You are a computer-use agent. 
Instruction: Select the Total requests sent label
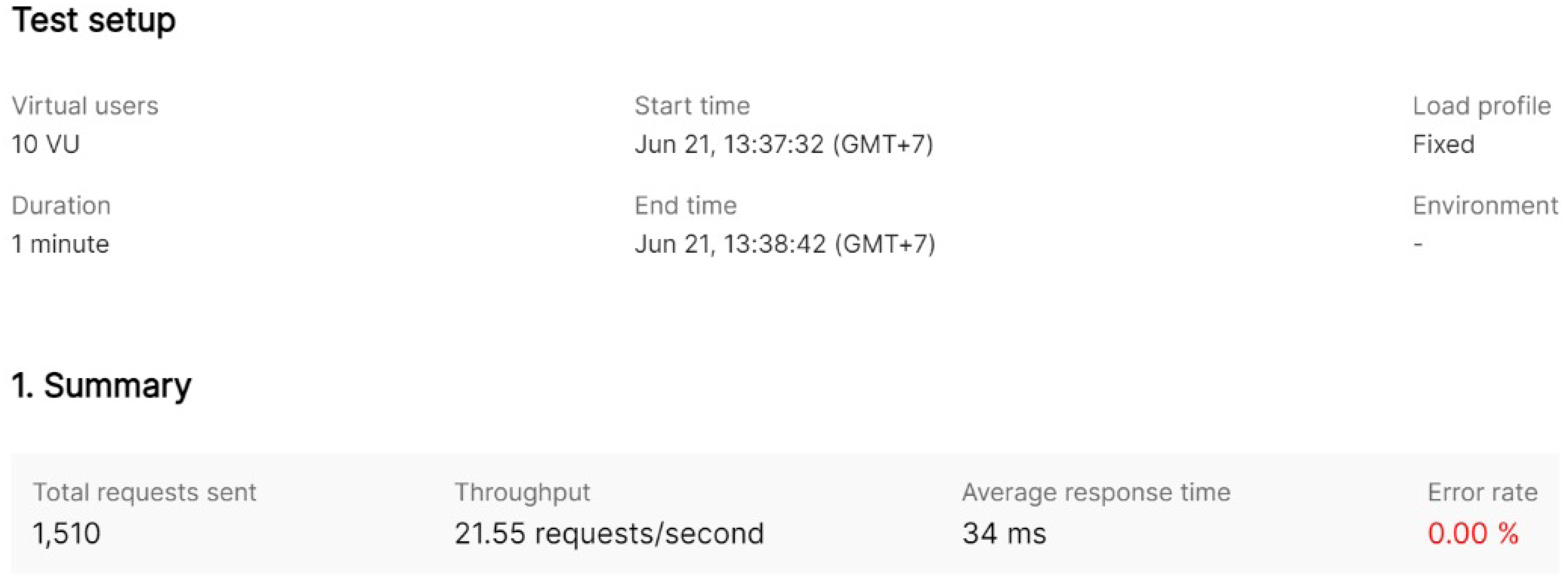coord(144,492)
